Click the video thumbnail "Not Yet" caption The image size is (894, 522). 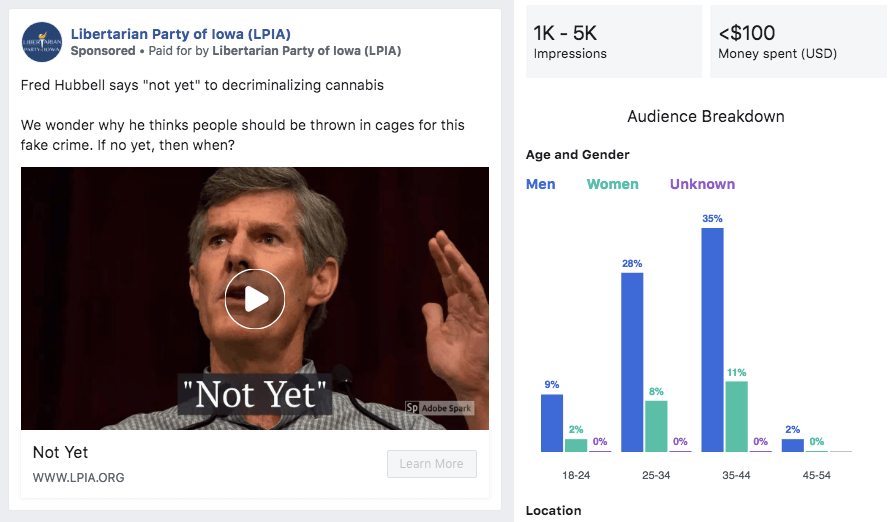pos(254,395)
